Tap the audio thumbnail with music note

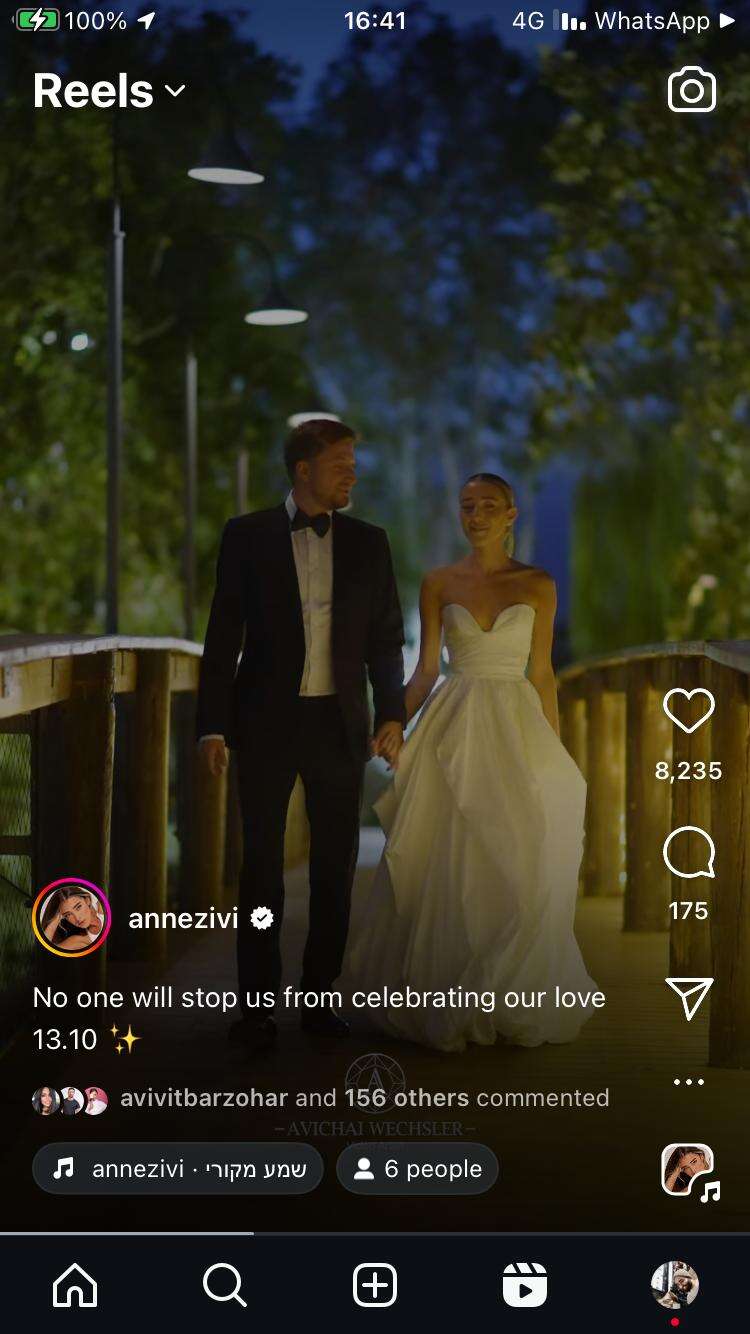[x=689, y=1171]
